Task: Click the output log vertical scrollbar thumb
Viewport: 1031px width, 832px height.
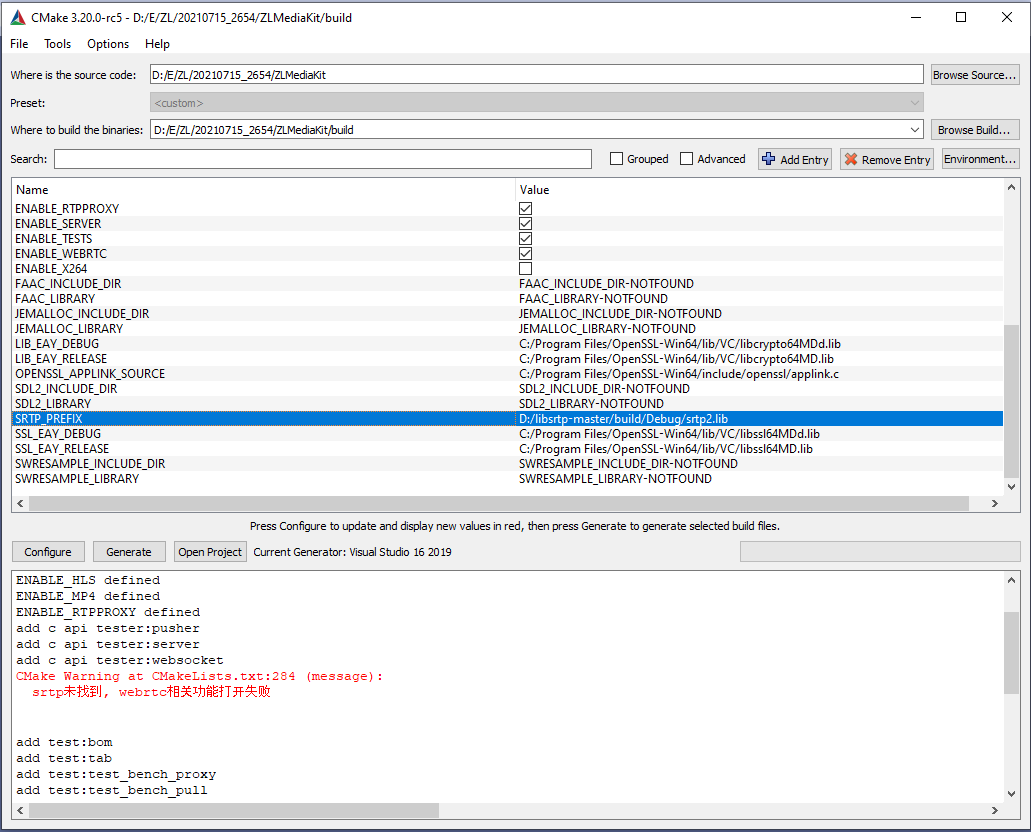Action: 1011,652
